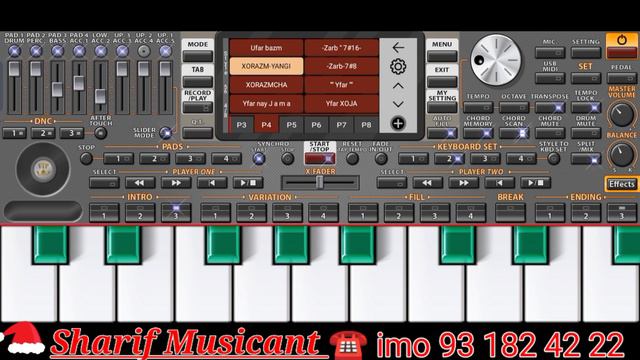Select style Ufar bazm
Image resolution: width=640 pixels, height=360 pixels.
coord(266,48)
